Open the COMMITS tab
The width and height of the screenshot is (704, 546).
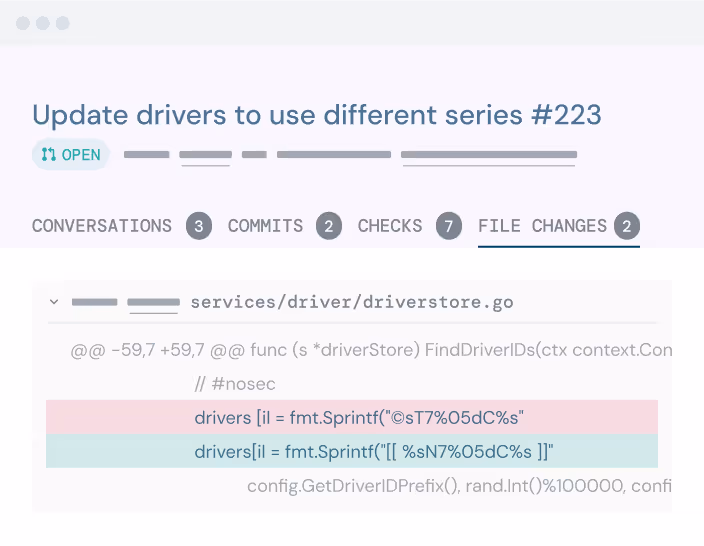click(x=265, y=226)
